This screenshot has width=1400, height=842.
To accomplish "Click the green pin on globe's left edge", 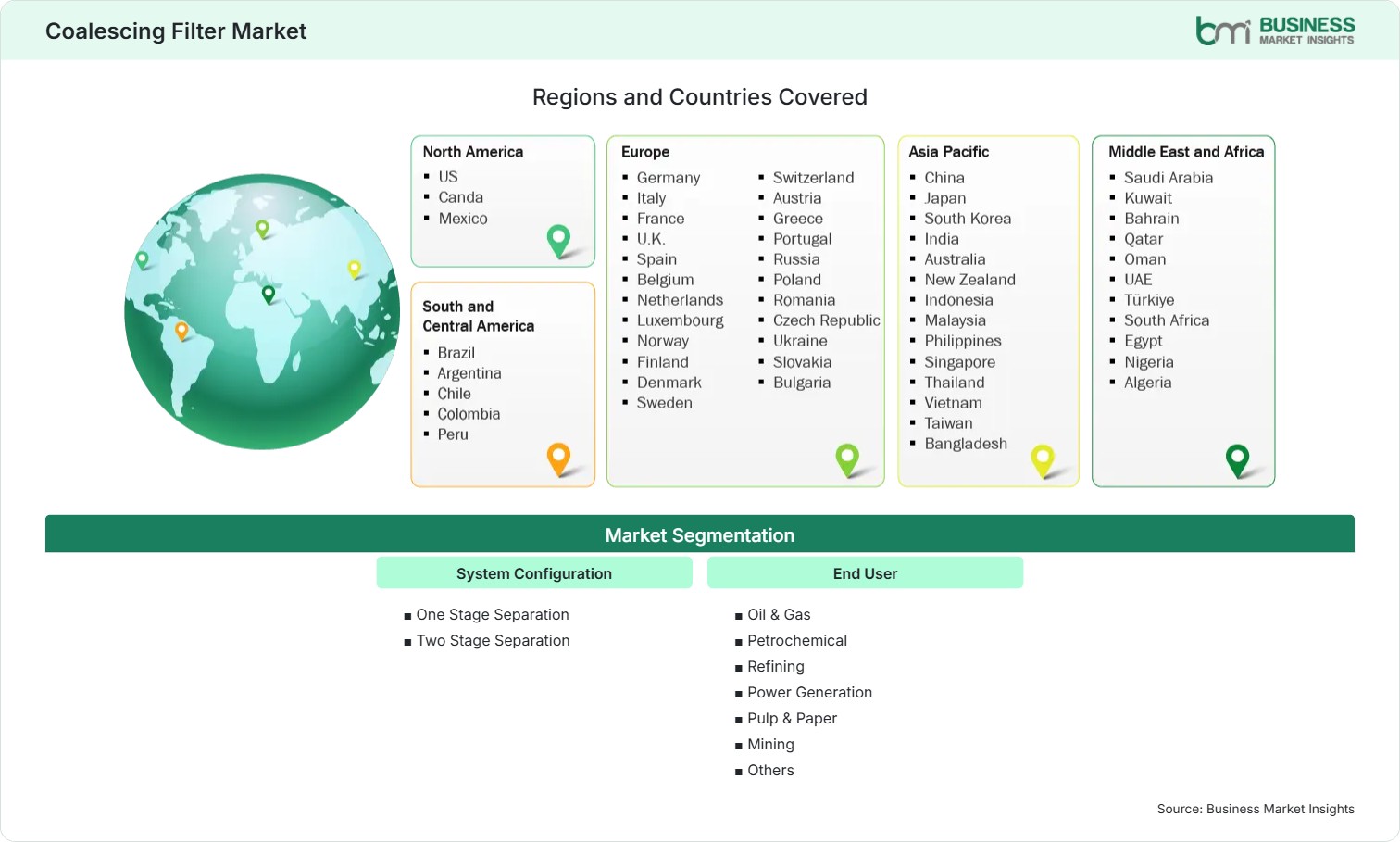I will (142, 260).
